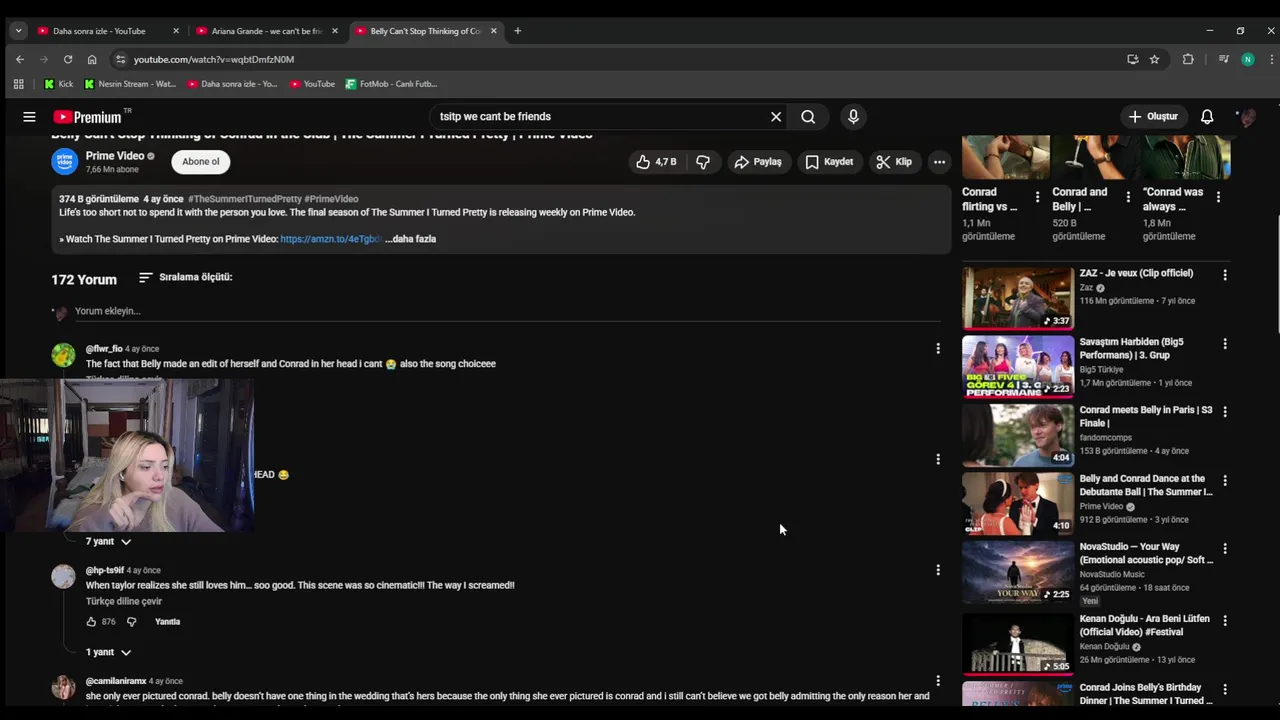
Task: Reload the page in browser toolbar
Action: point(68,59)
